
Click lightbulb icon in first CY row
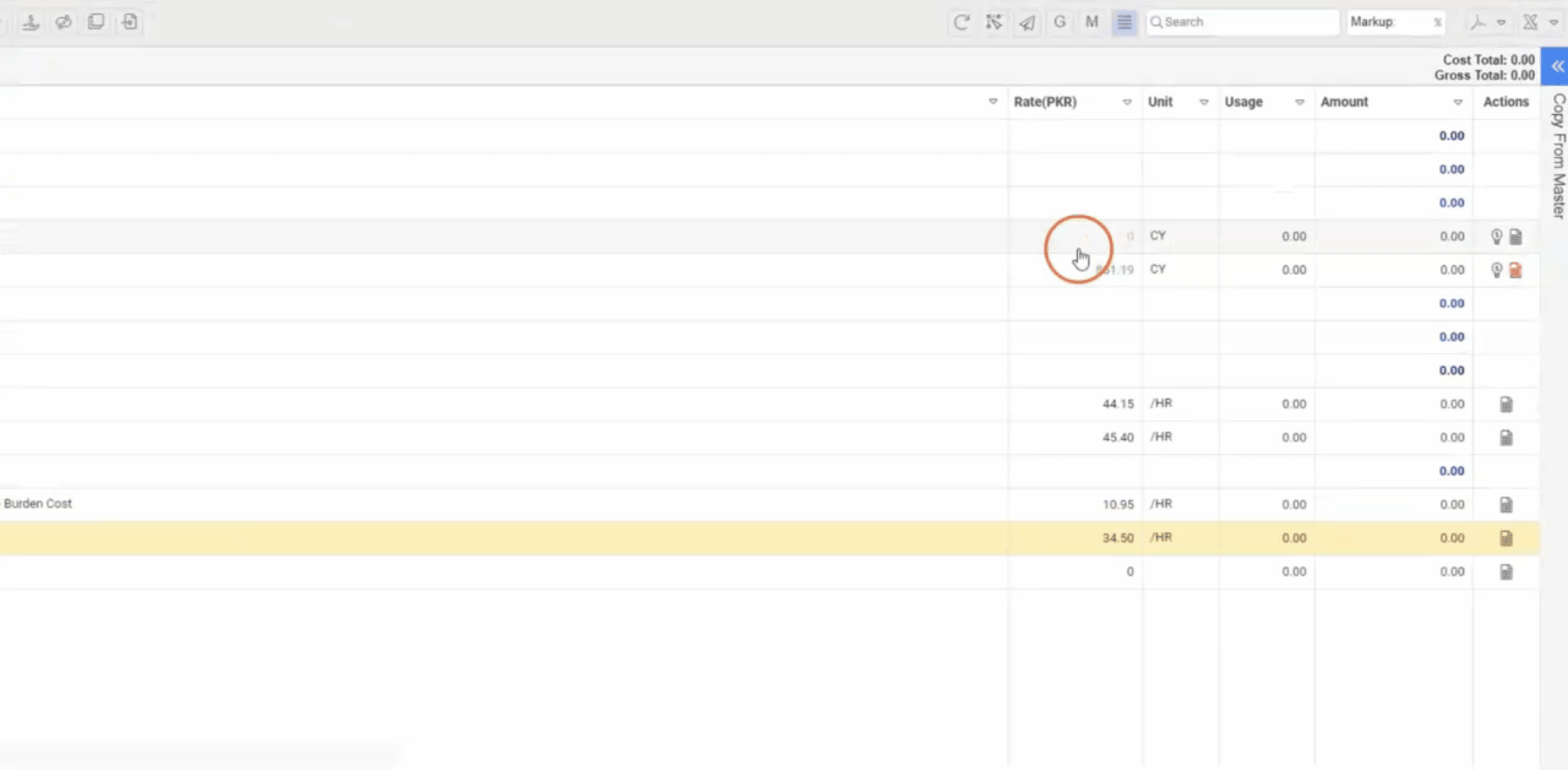[x=1497, y=237]
